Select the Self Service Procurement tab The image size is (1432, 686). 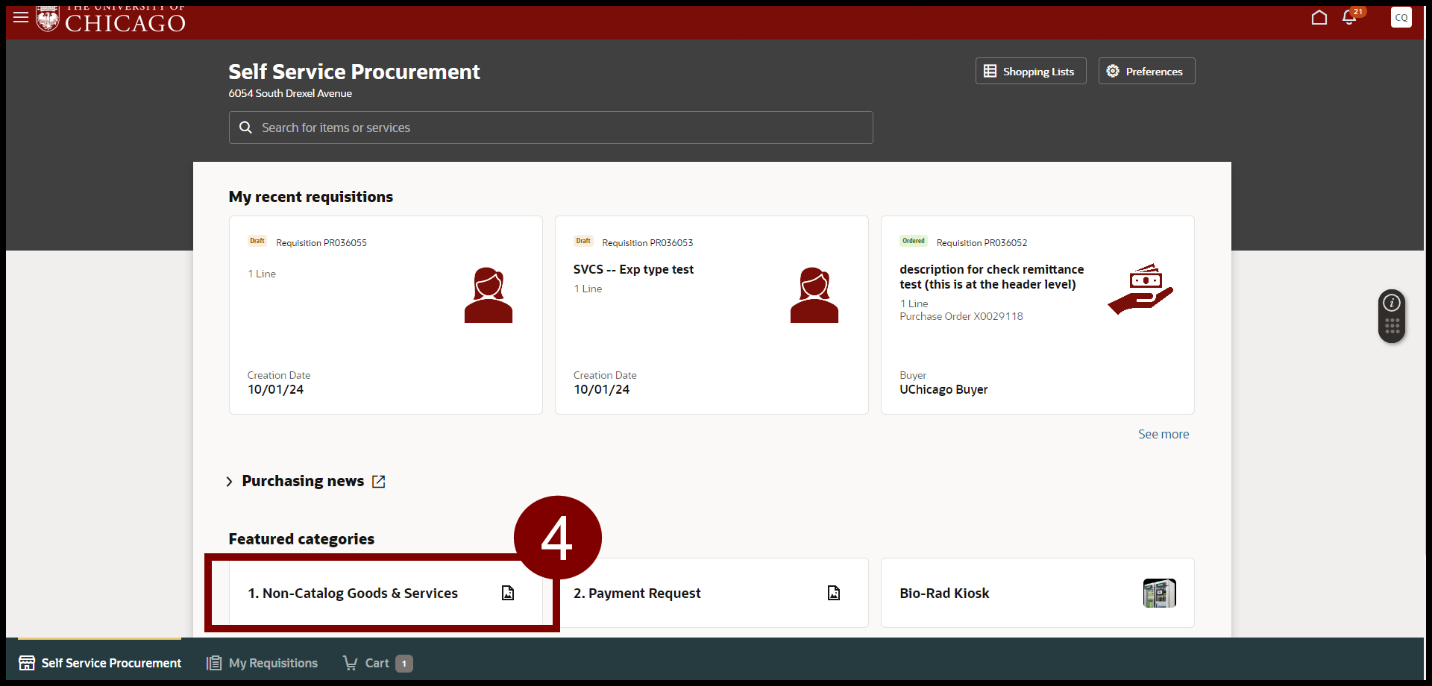point(100,663)
